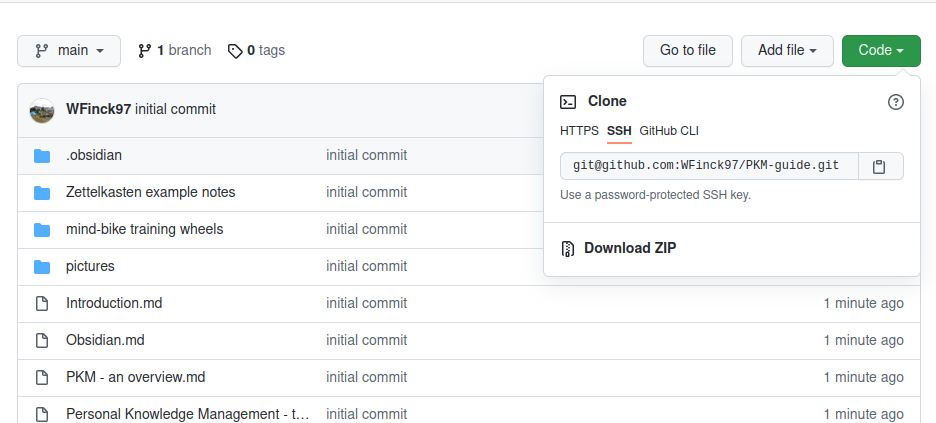Click the branch icon beside 1 branch
The height and width of the screenshot is (423, 936).
[144, 51]
